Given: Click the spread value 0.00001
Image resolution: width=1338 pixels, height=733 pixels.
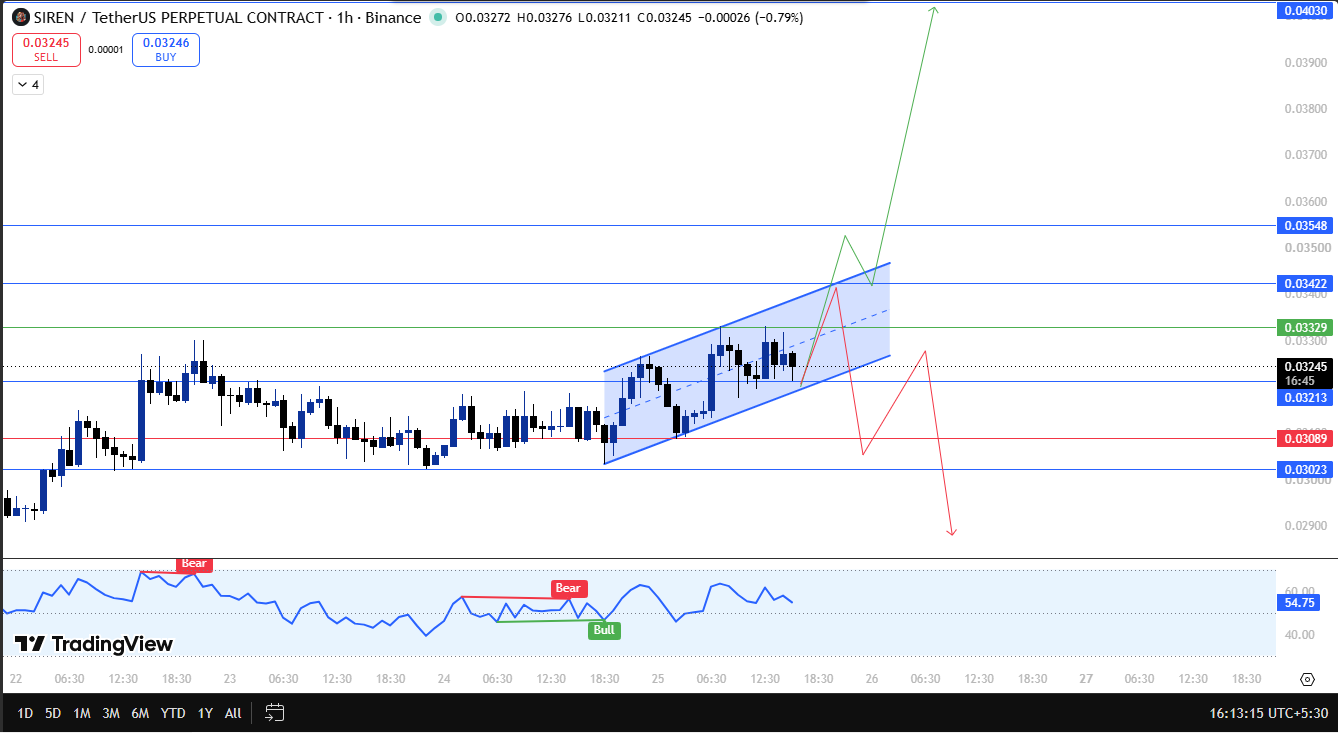Looking at the screenshot, I should [x=106, y=50].
